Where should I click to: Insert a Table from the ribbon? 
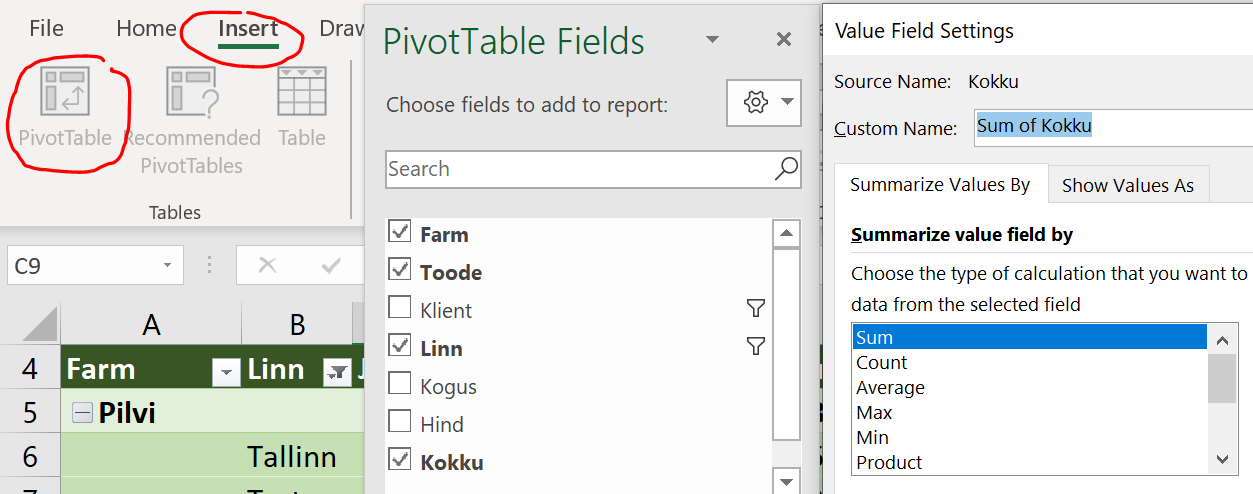point(301,92)
